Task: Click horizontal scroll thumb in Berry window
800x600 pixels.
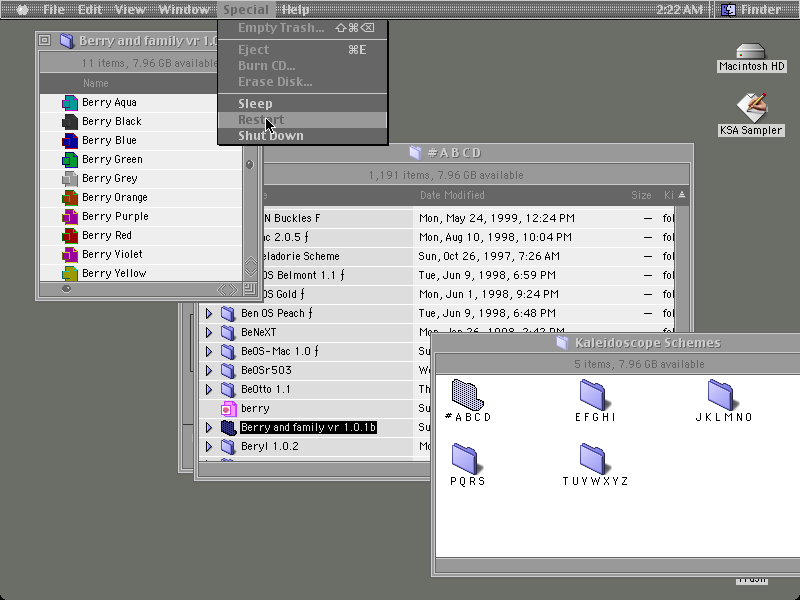Action: (x=66, y=289)
